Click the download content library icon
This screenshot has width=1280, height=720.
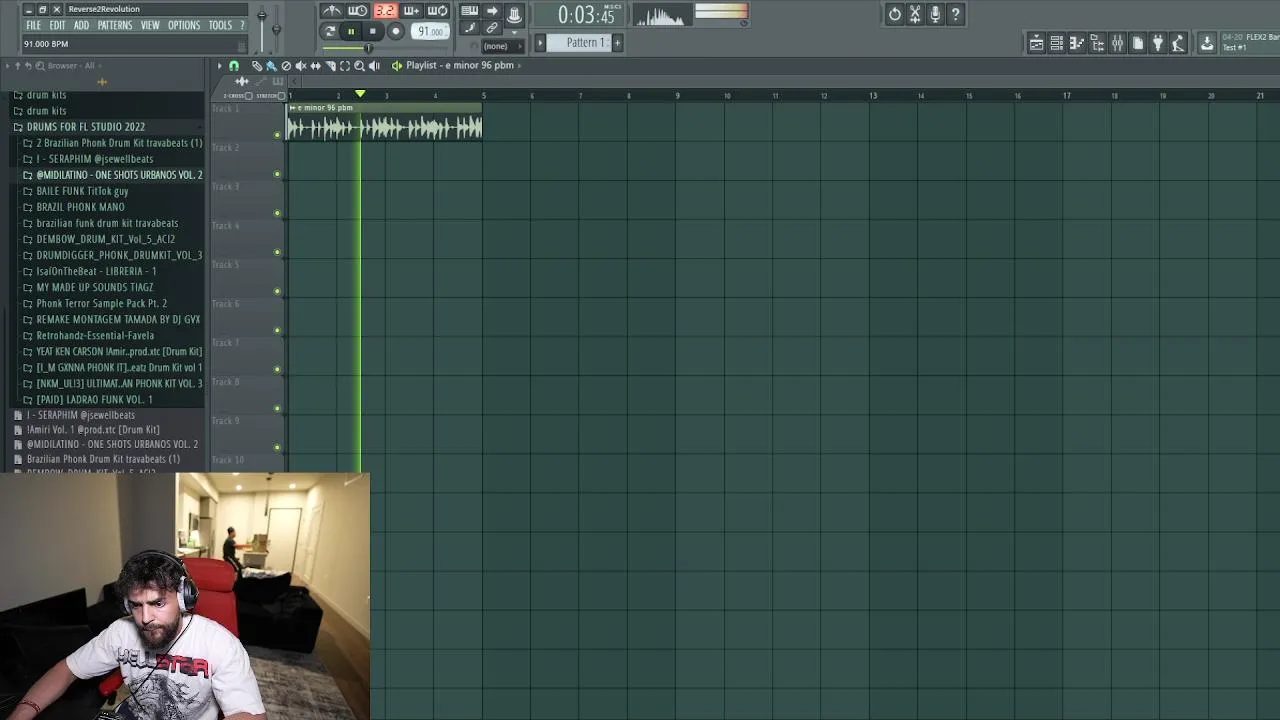[1207, 43]
